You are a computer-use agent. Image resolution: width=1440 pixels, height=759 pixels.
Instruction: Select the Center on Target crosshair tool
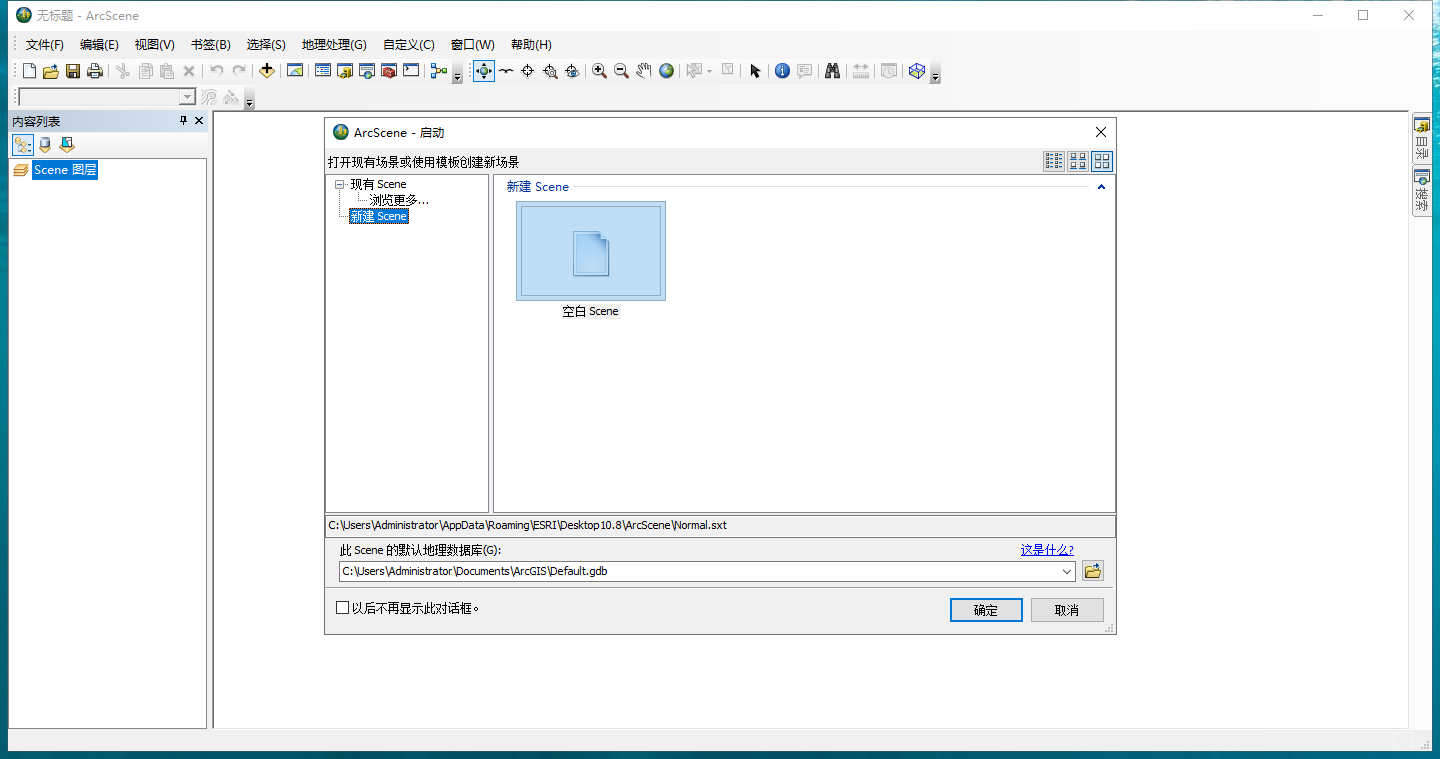pos(528,71)
